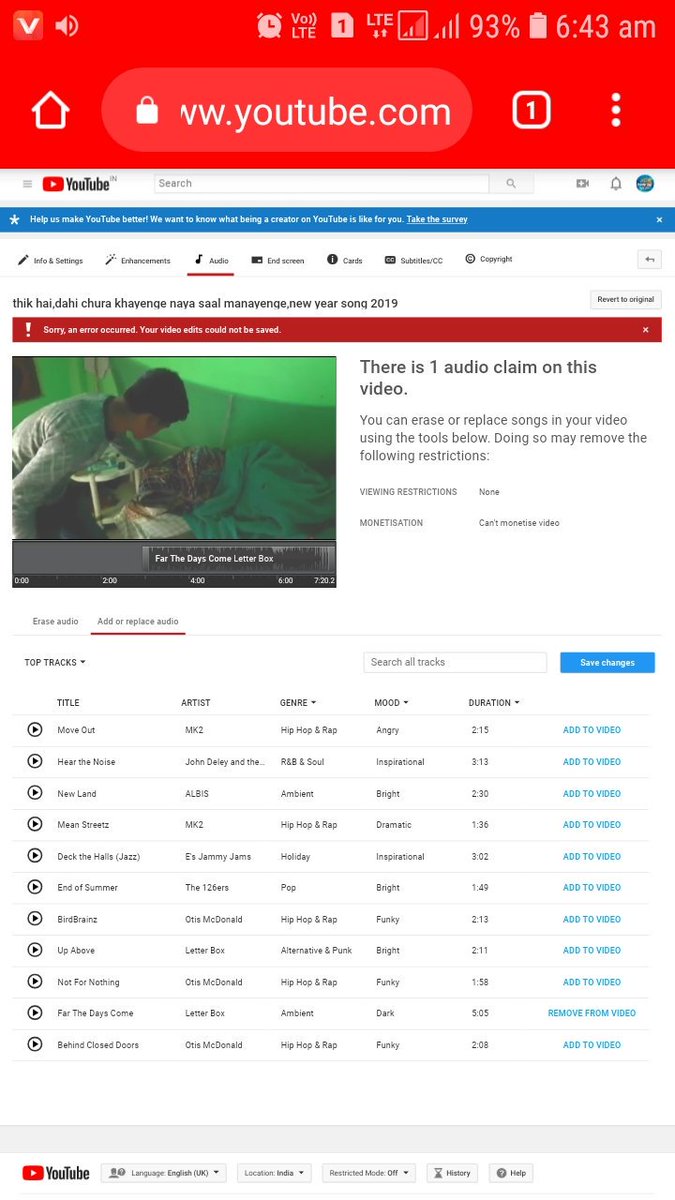This screenshot has width=675, height=1200.
Task: Close the red error message
Action: (645, 329)
